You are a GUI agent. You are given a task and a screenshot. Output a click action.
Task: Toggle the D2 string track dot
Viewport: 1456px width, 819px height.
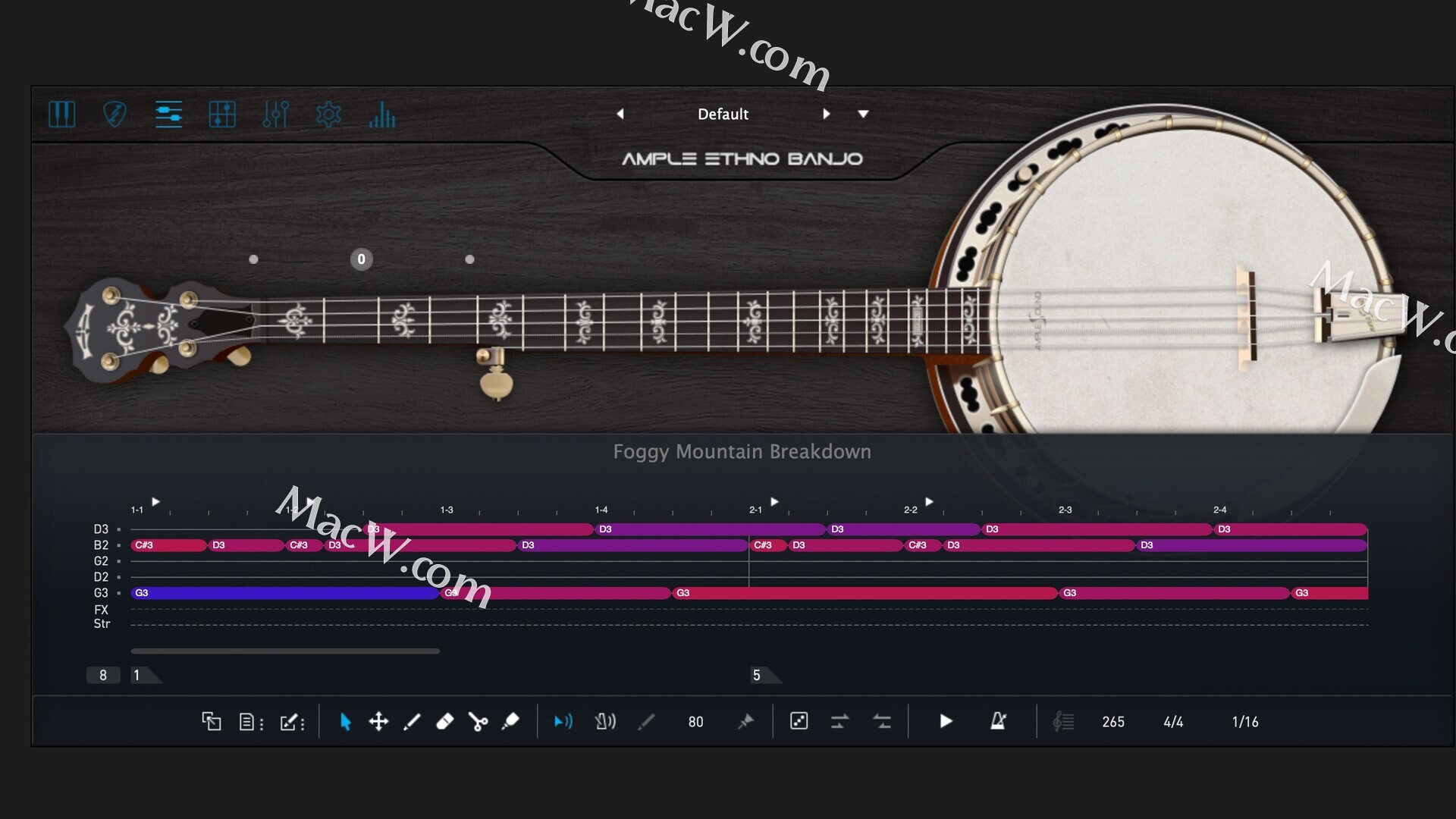pos(119,577)
